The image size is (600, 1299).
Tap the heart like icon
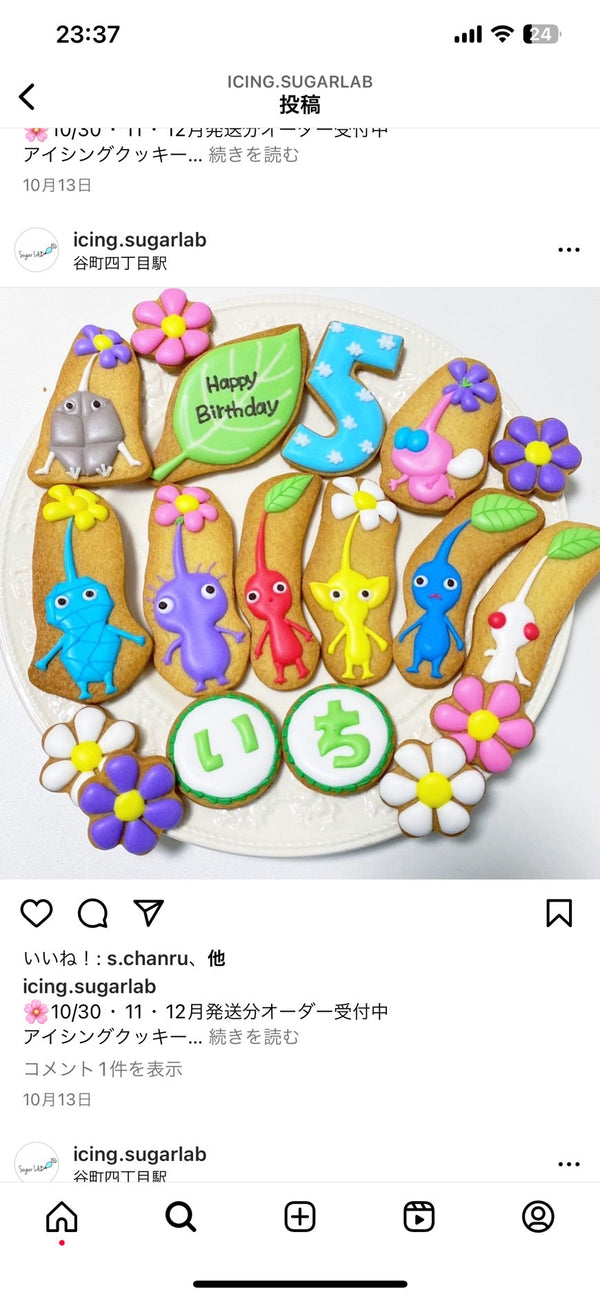click(36, 912)
